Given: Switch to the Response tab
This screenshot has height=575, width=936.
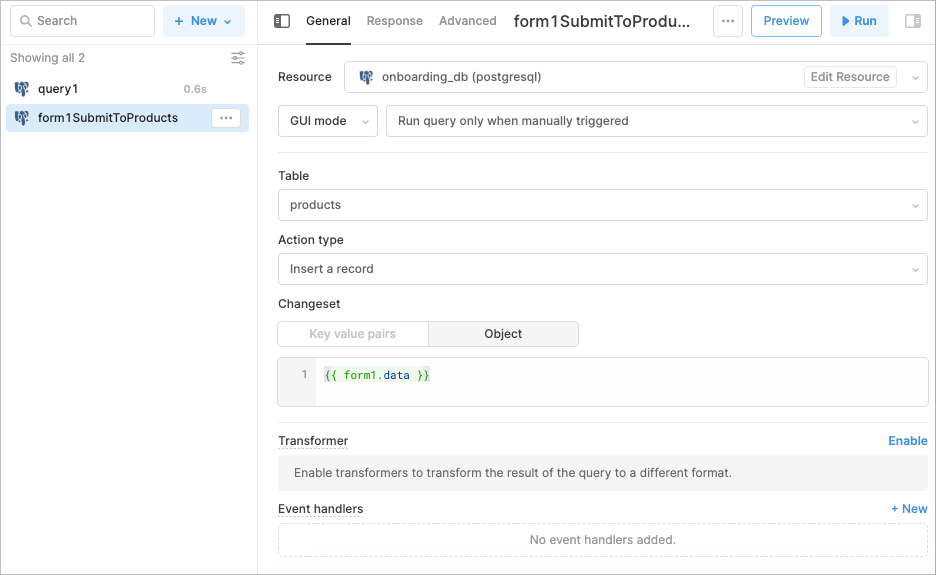Looking at the screenshot, I should 395,21.
